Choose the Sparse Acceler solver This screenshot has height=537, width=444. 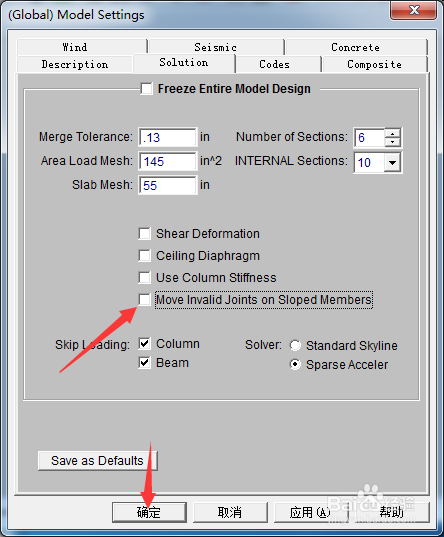coord(295,364)
